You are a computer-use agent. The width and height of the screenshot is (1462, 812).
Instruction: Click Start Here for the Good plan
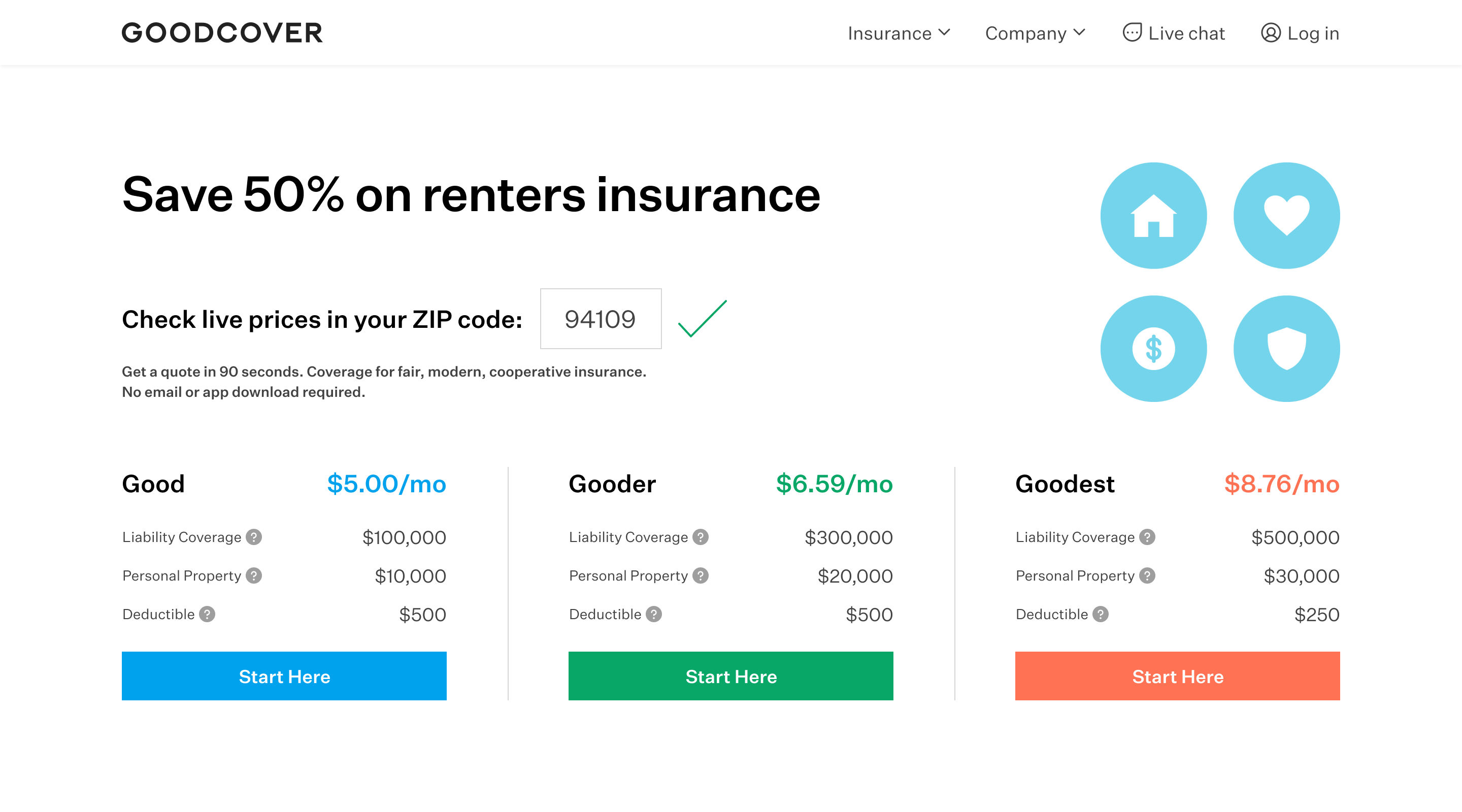click(x=284, y=676)
